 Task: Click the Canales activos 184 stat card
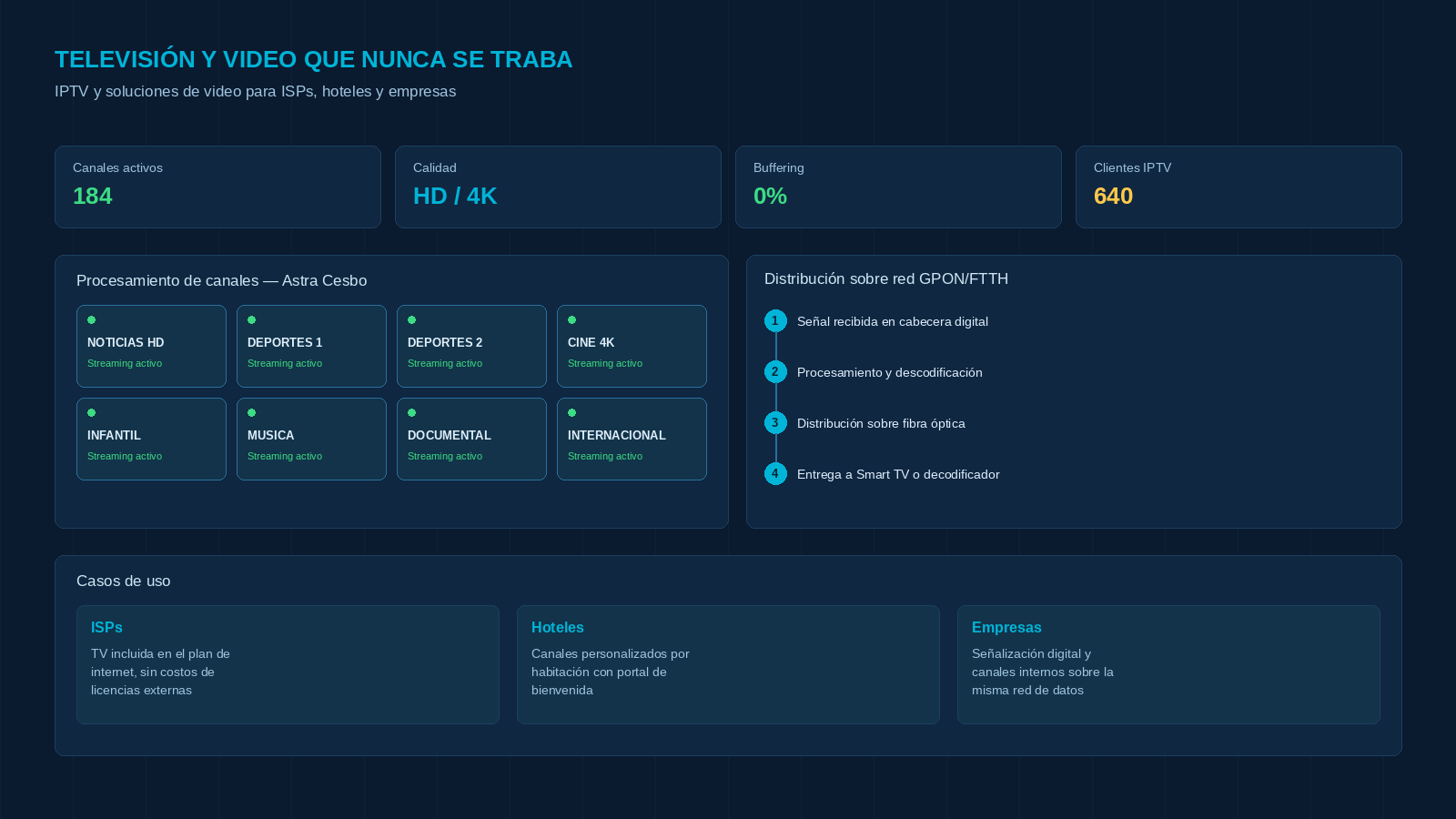[217, 187]
